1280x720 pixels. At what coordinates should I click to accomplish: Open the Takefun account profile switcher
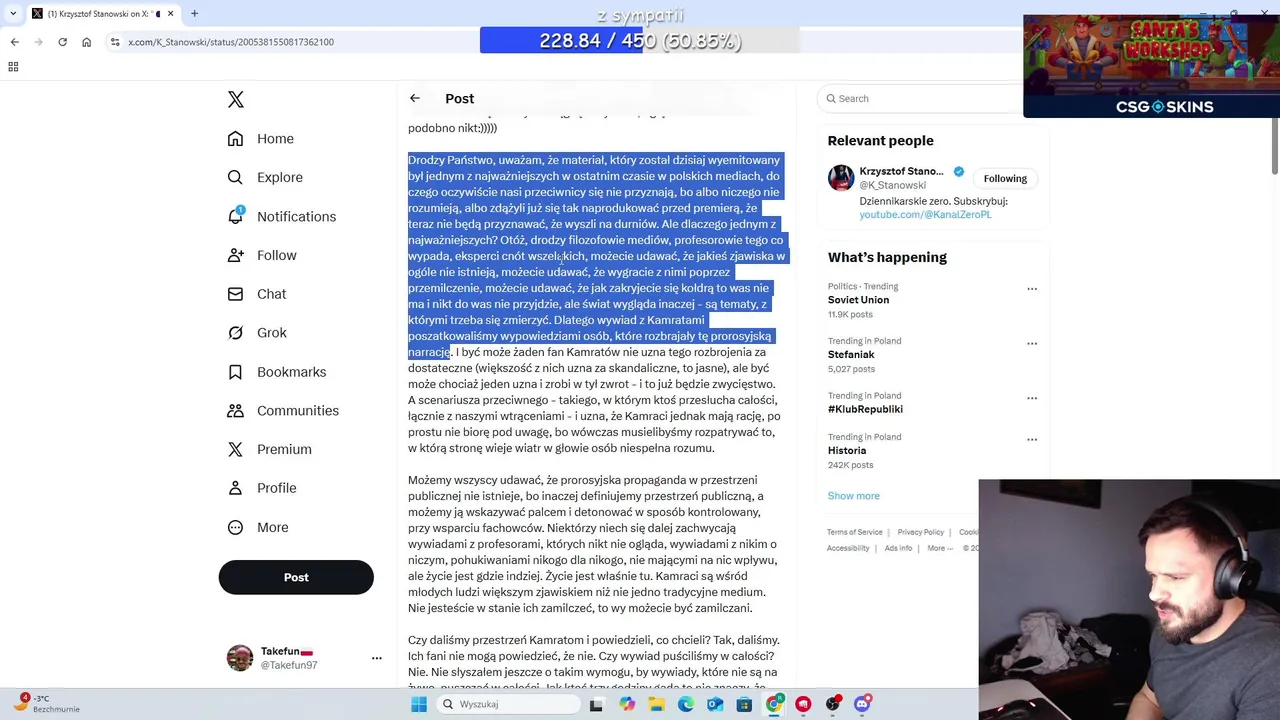pyautogui.click(x=304, y=658)
